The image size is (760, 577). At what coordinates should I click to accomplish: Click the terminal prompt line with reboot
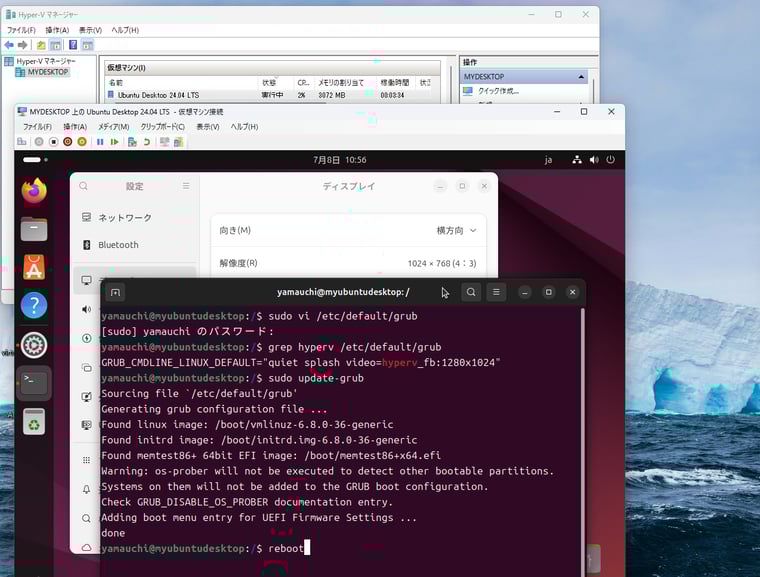[206, 548]
